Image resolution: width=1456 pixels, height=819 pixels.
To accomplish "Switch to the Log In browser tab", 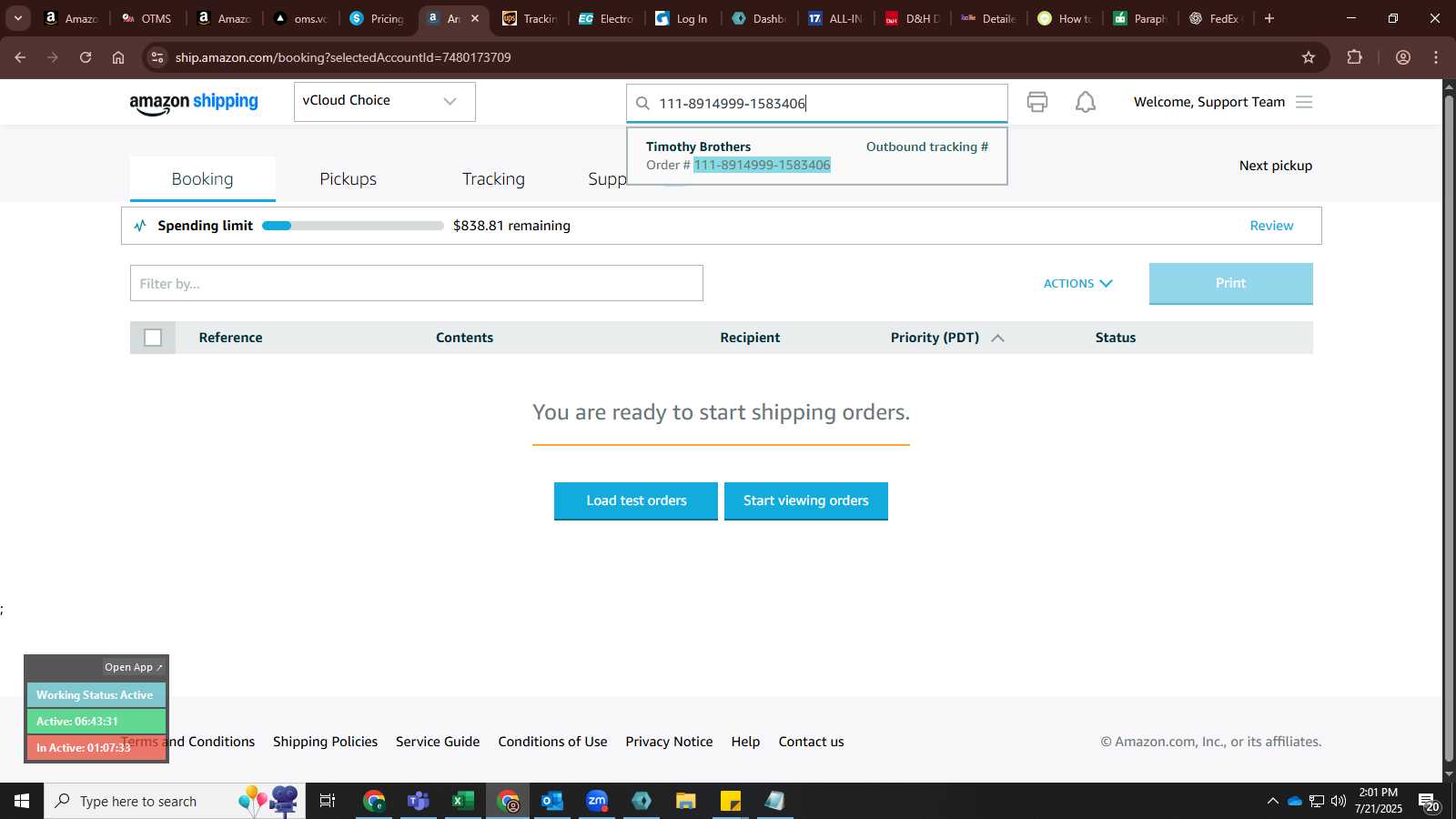I will pyautogui.click(x=682, y=18).
